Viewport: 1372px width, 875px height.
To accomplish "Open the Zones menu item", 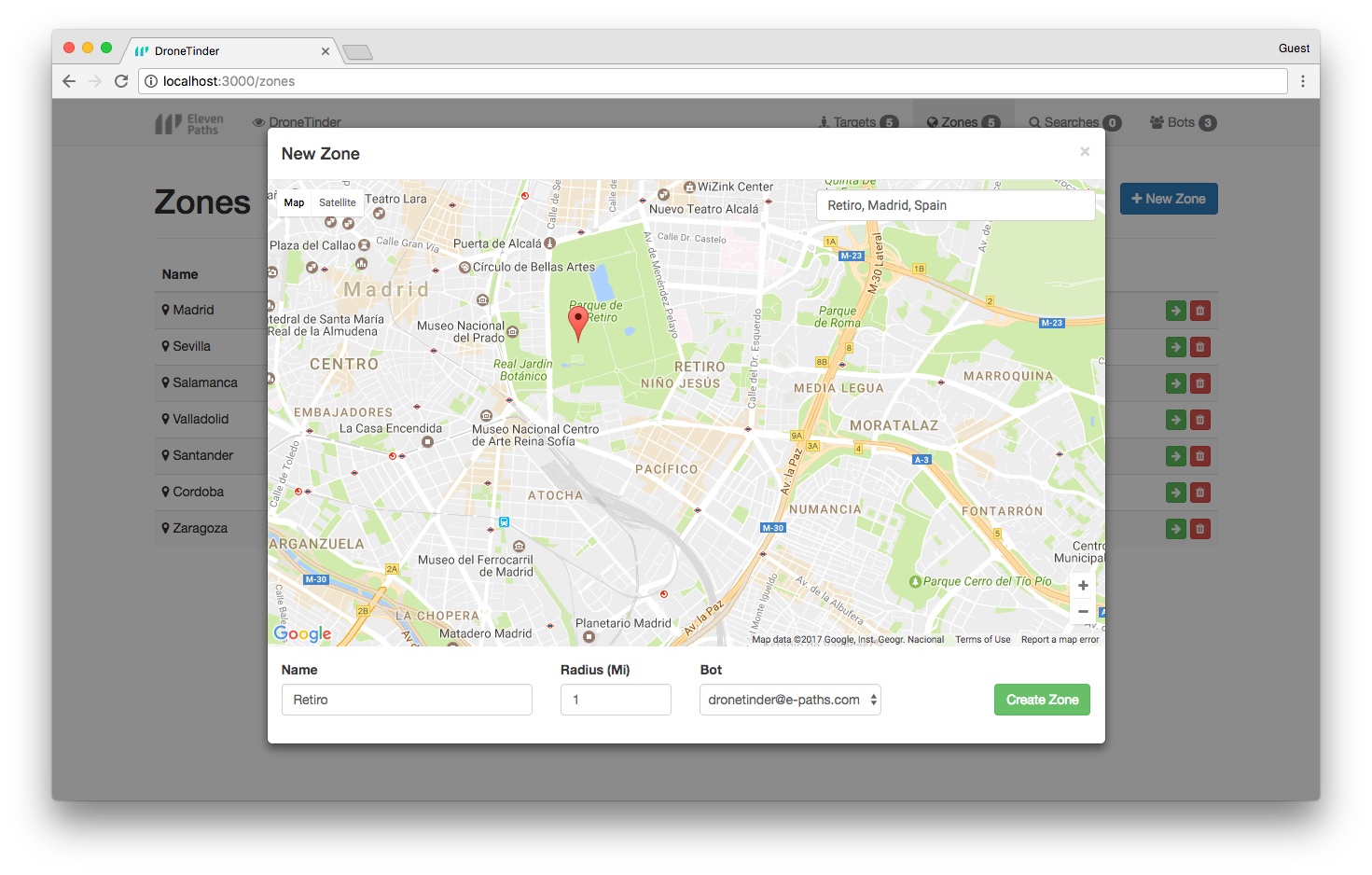I will tap(963, 122).
